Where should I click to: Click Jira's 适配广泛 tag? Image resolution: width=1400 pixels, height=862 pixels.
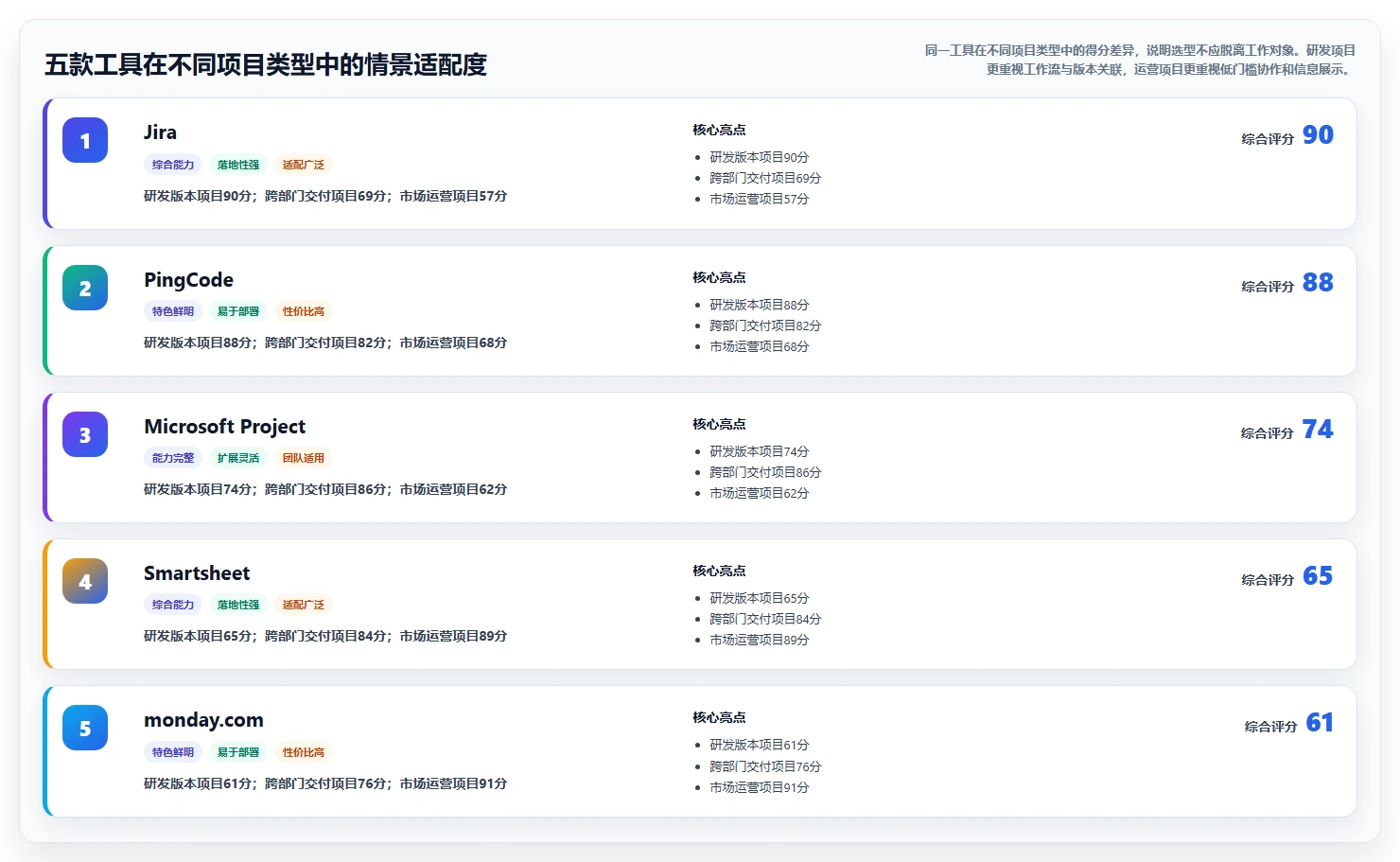(x=304, y=165)
